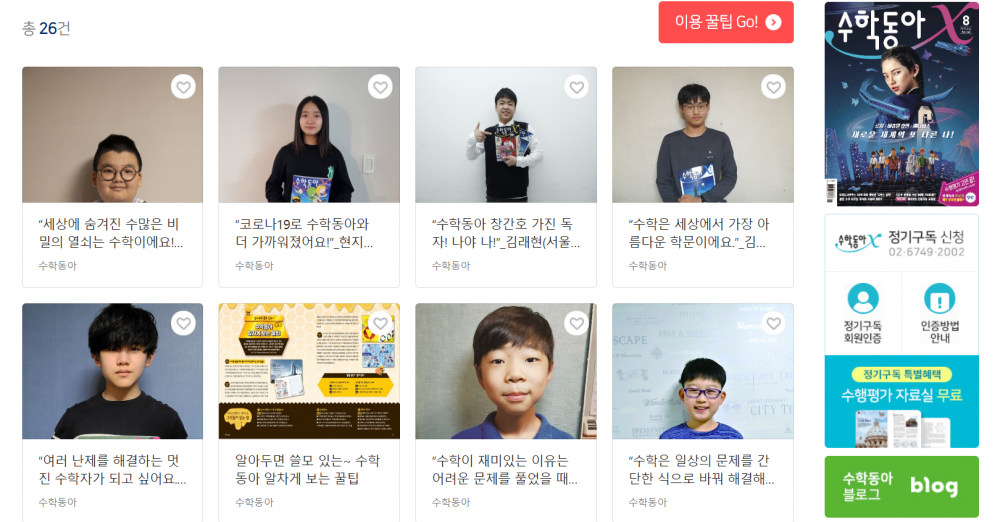Toggle heart on '수학동아 창간호 가진 독자' card

click(577, 87)
